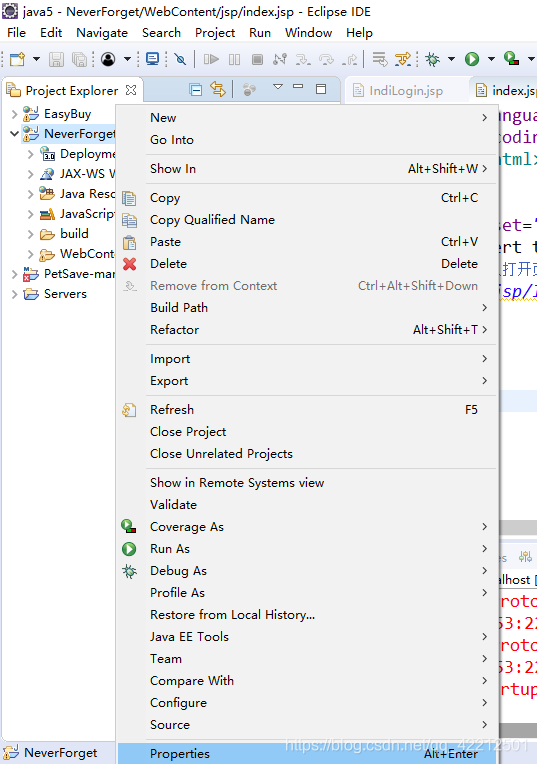
Task: Click the Step Over toolbar icon
Action: tap(326, 59)
